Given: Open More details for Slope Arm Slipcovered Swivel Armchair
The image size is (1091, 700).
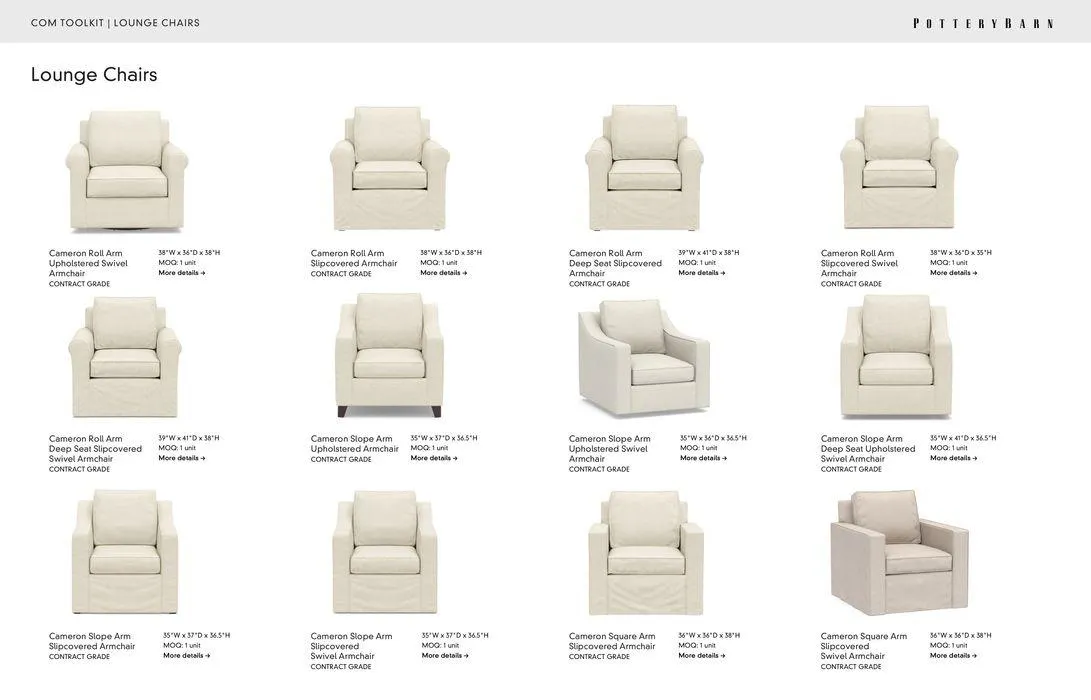Looking at the screenshot, I should (x=445, y=655).
